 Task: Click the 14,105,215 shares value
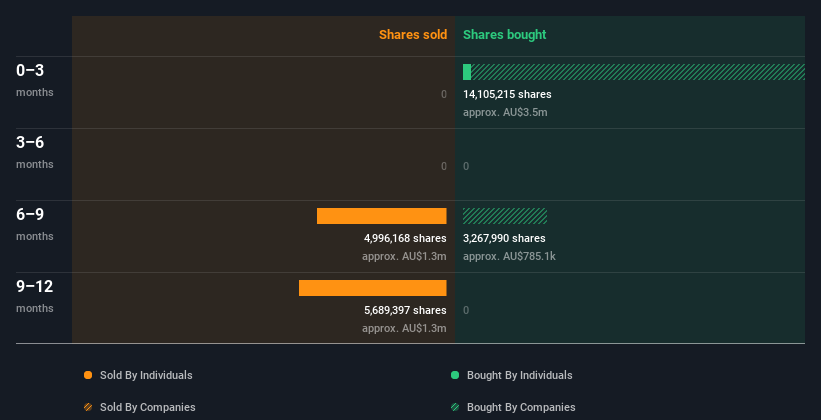(x=507, y=94)
